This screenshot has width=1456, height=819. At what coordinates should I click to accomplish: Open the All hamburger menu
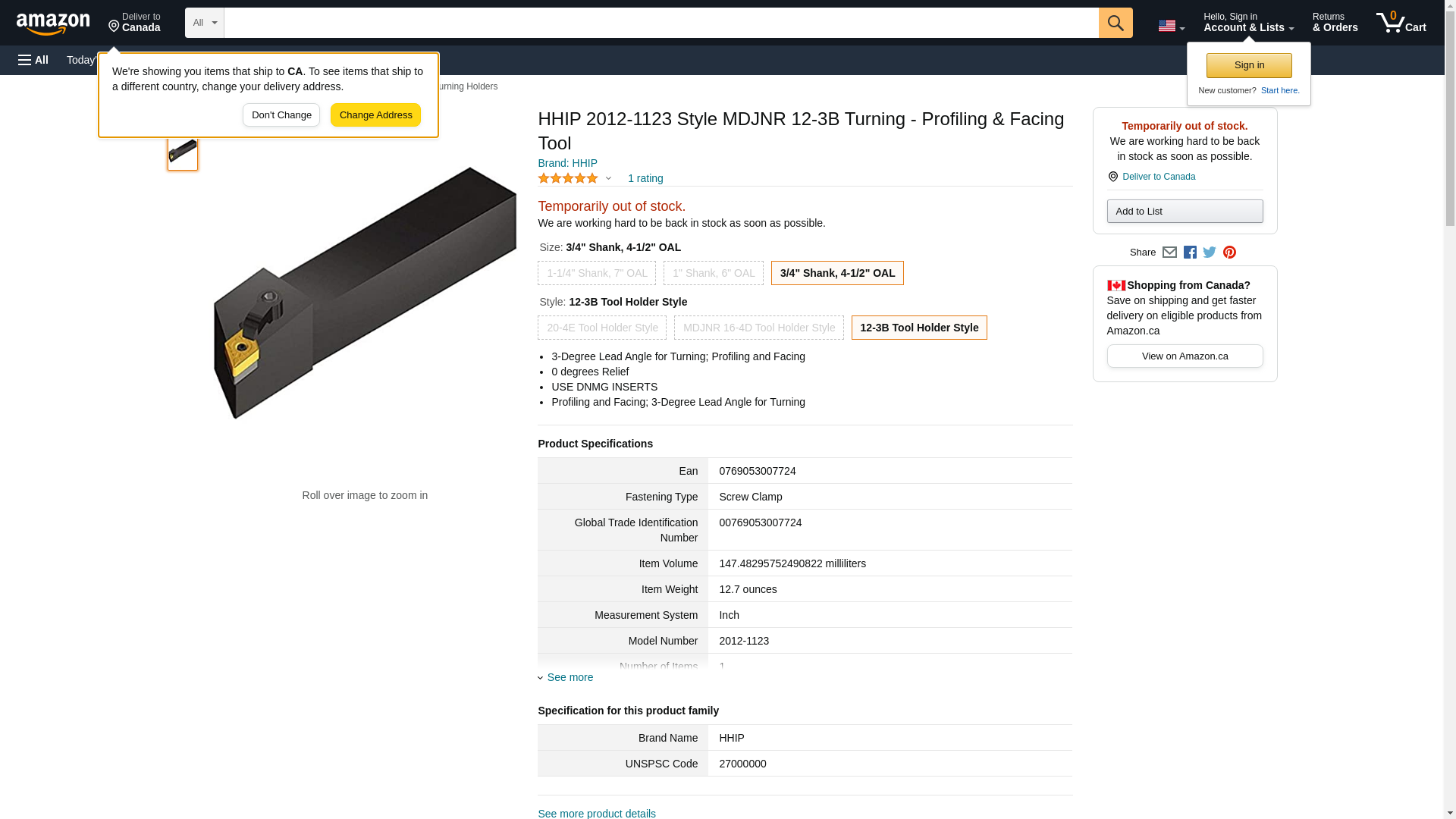pos(33,60)
